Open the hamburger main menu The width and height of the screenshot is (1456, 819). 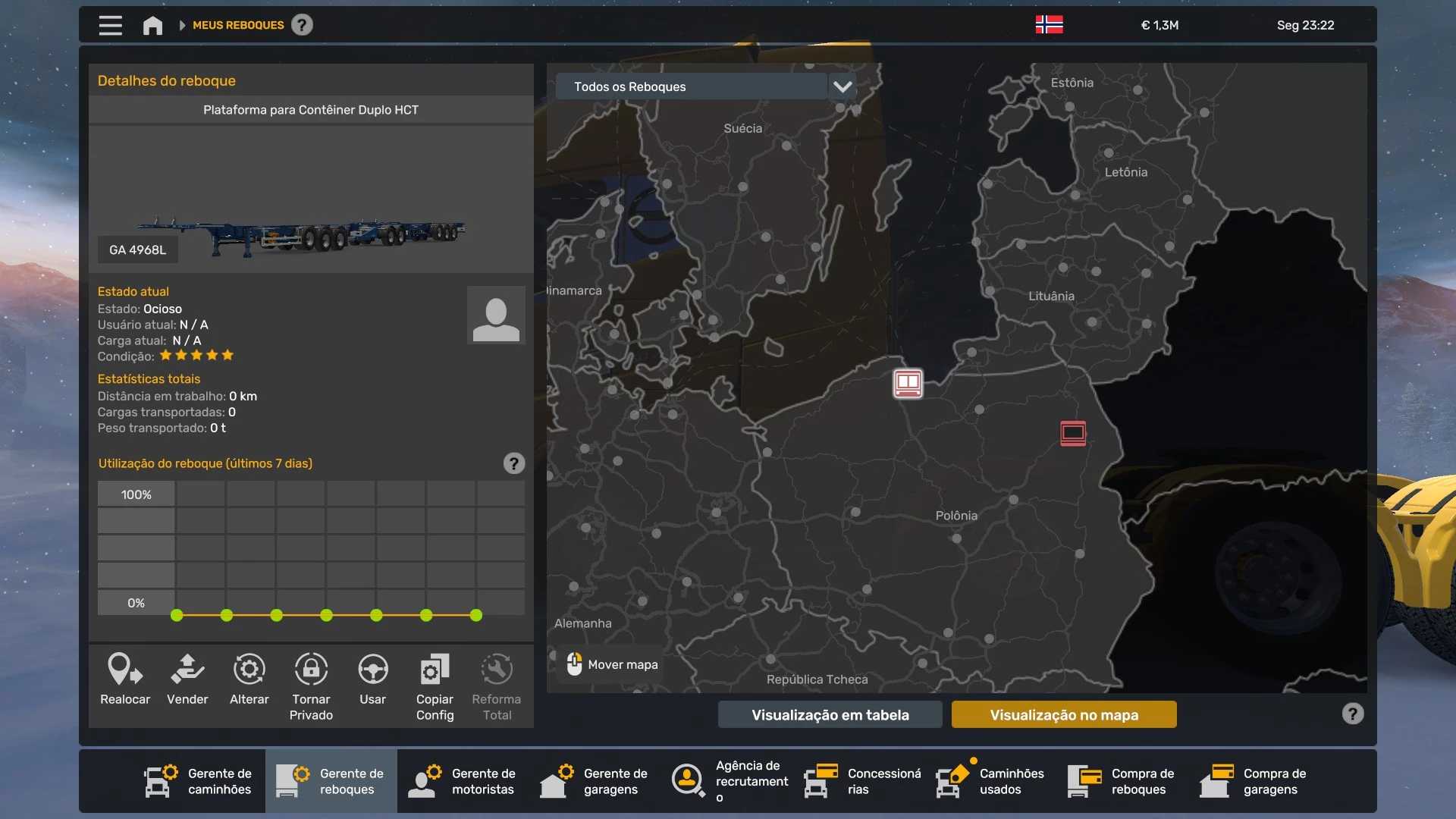[111, 25]
